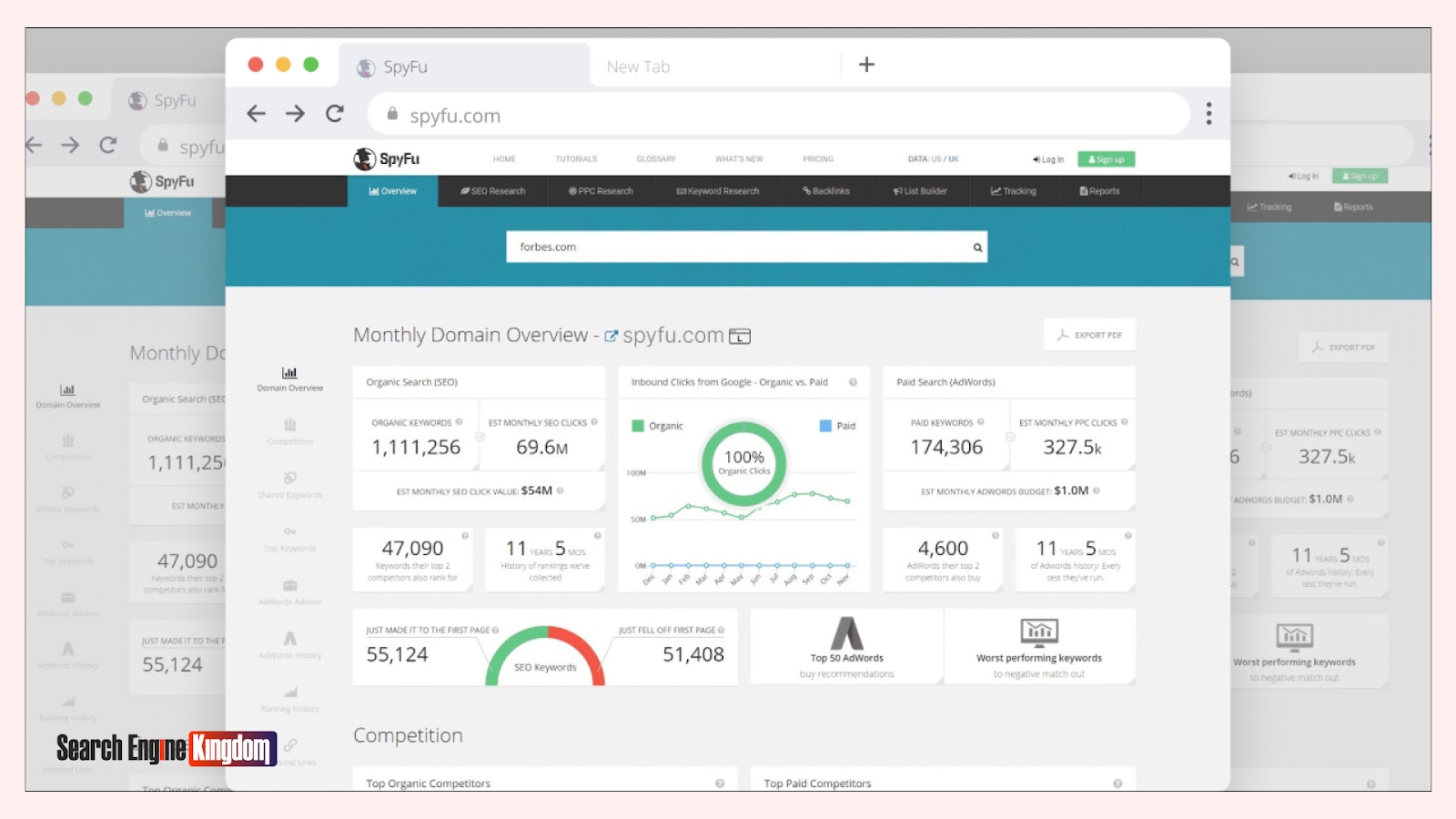Viewport: 1456px width, 819px height.
Task: Click the card icon after the spyfu.com heading
Action: [x=740, y=337]
